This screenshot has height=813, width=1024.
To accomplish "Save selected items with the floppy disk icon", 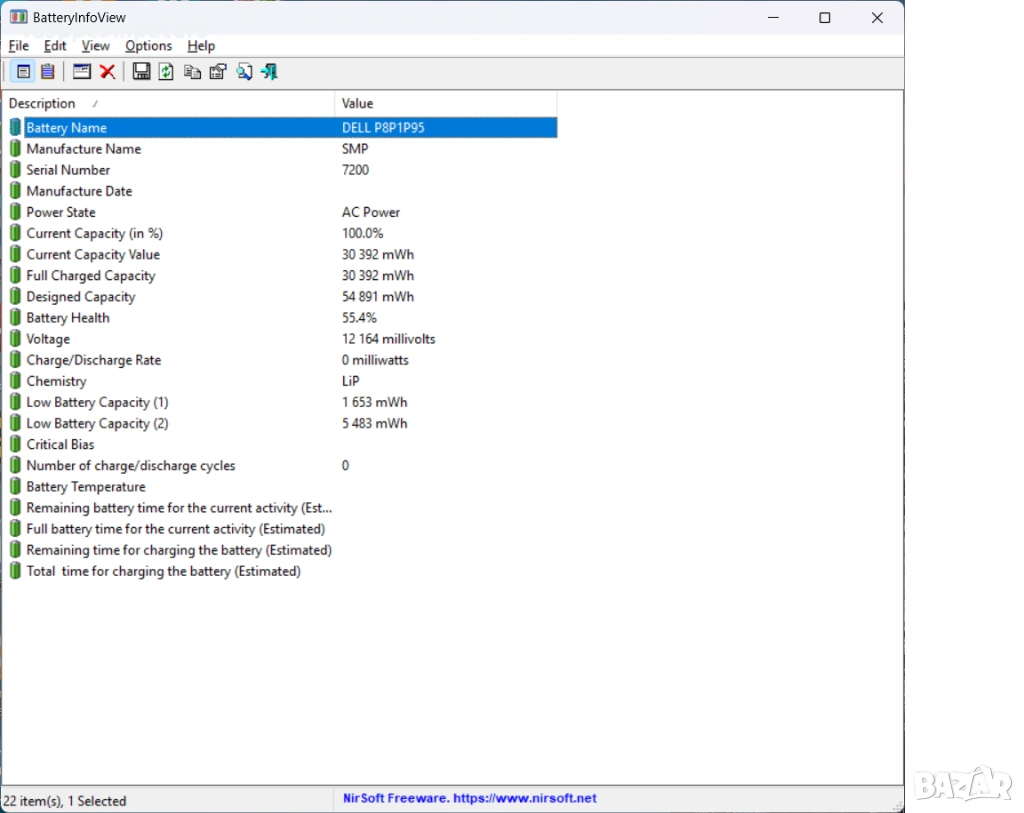I will pos(141,72).
